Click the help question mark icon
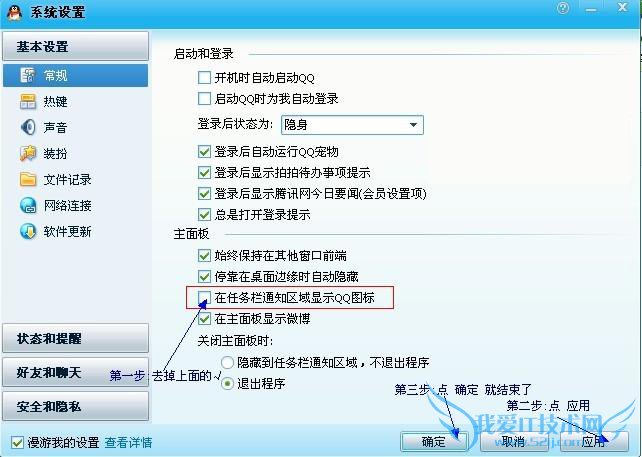 (563, 8)
